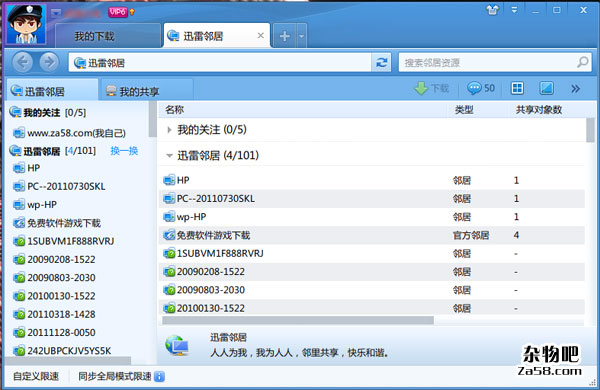Viewport: 600px width, 390px height.
Task: Click share count 4 of 免费软件游戏下载
Action: 516,235
